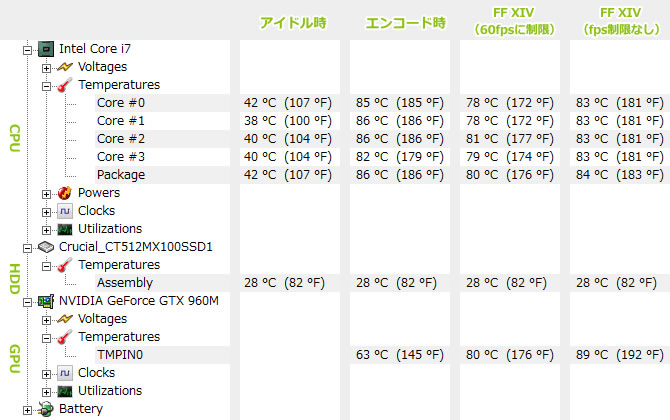Screen dimensions: 670x420
Task: Select the Core #2 row label
Action: pos(121,139)
